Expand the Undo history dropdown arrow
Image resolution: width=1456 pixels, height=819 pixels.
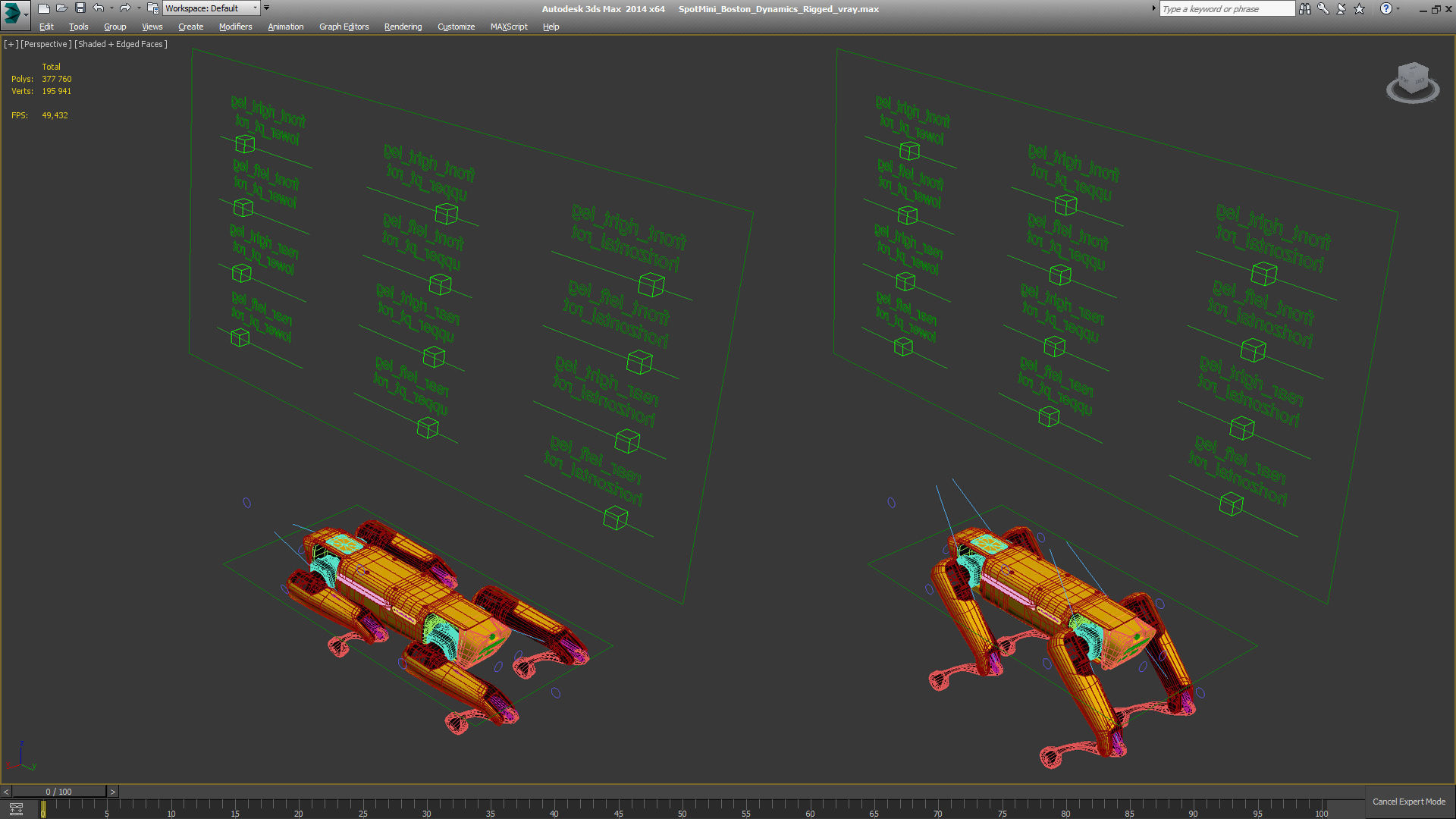point(111,8)
